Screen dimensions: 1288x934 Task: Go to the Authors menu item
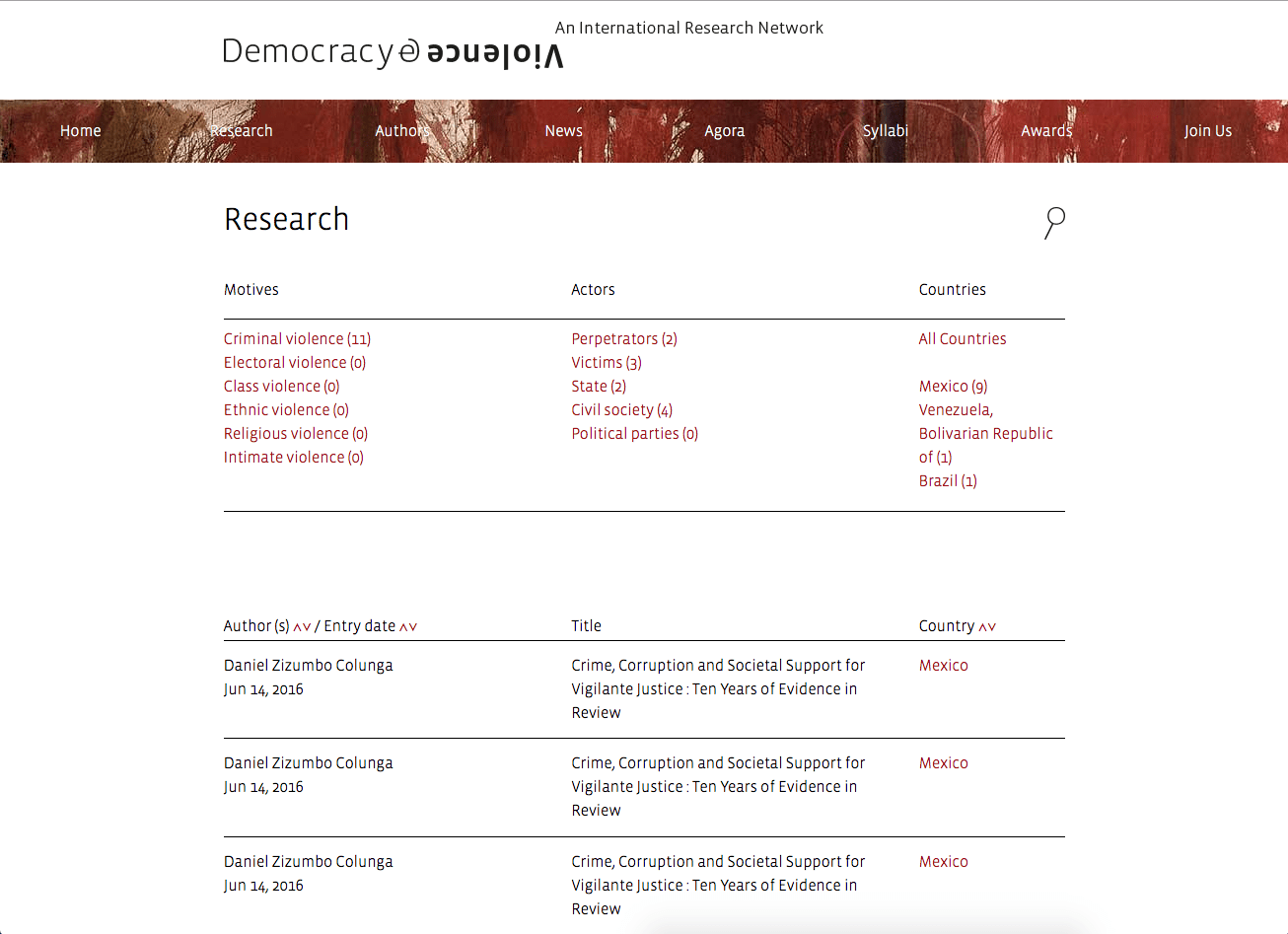pos(402,130)
